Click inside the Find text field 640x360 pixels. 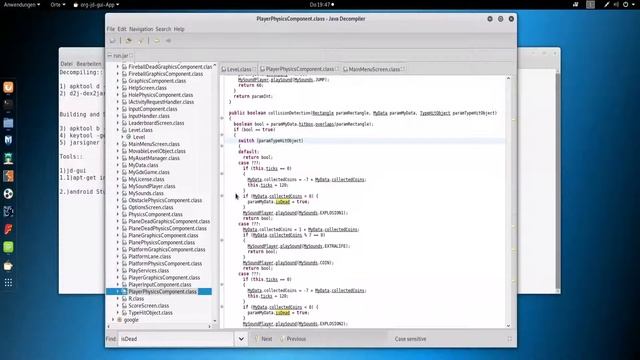point(176,339)
